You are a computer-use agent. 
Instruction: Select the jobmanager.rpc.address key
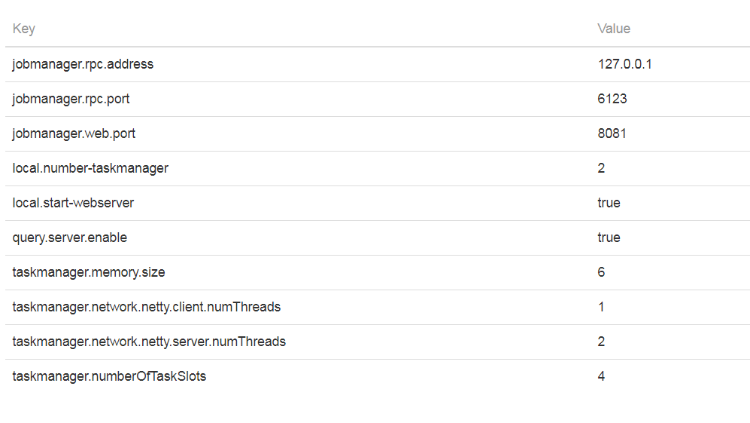click(83, 64)
